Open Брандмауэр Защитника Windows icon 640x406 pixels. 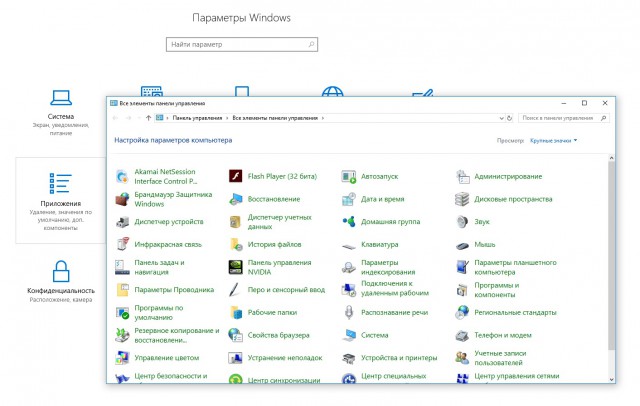click(x=122, y=199)
